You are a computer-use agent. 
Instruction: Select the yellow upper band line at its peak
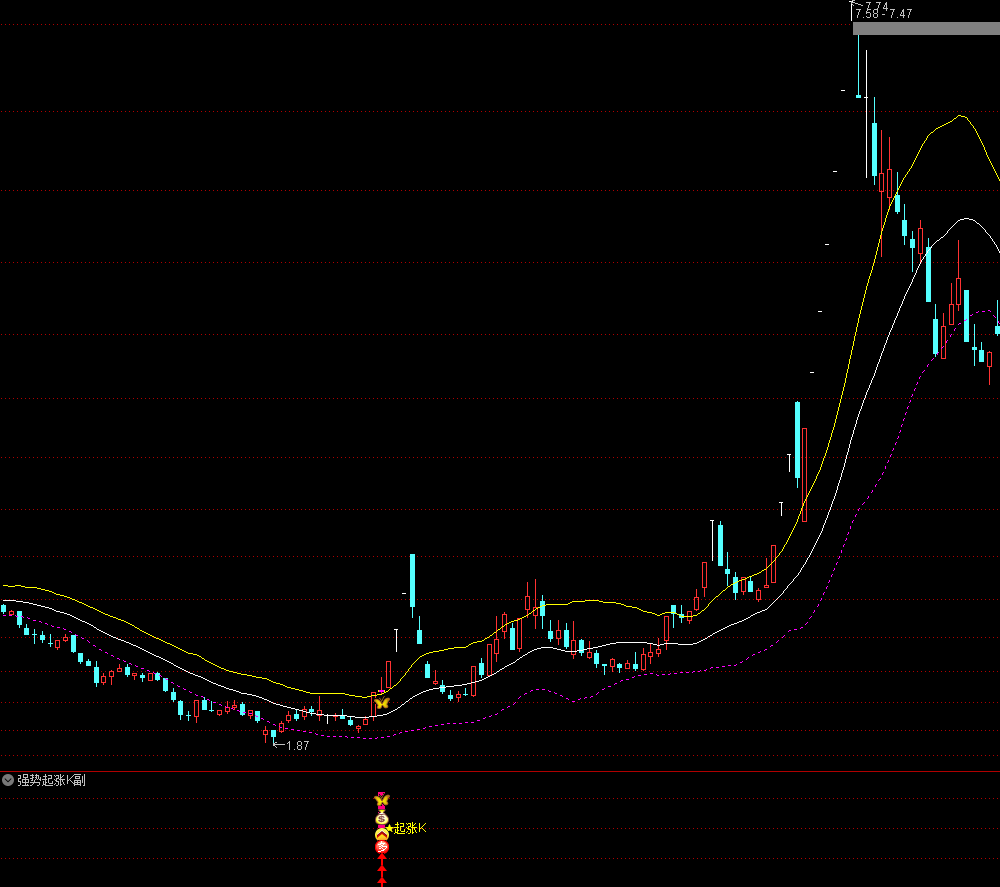pos(961,116)
